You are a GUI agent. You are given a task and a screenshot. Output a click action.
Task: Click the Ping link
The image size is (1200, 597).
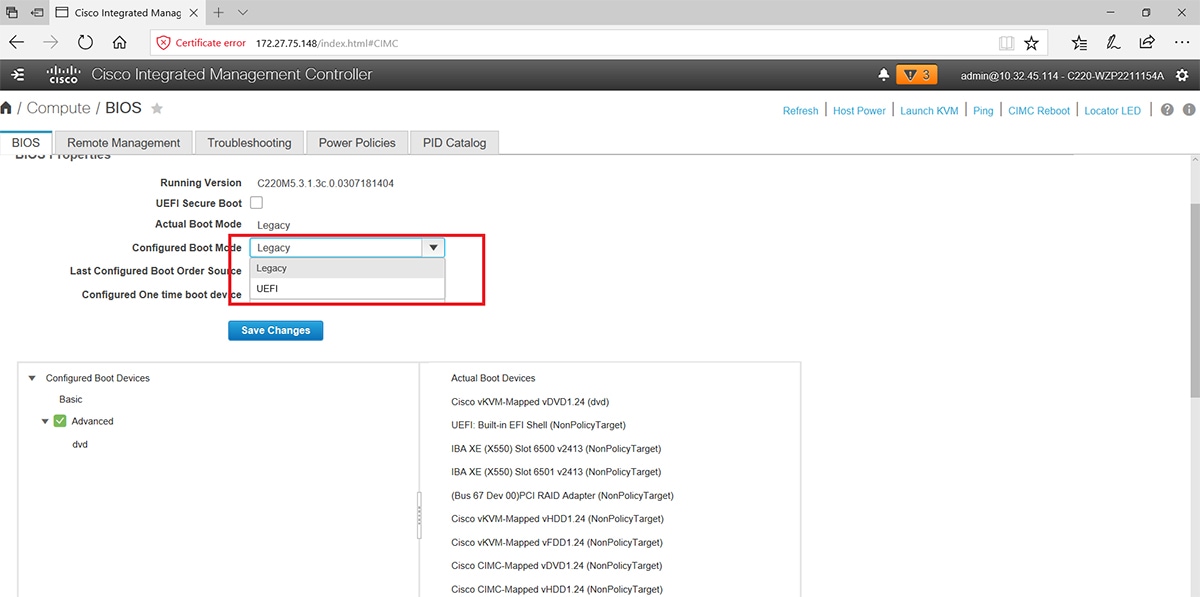pos(983,111)
